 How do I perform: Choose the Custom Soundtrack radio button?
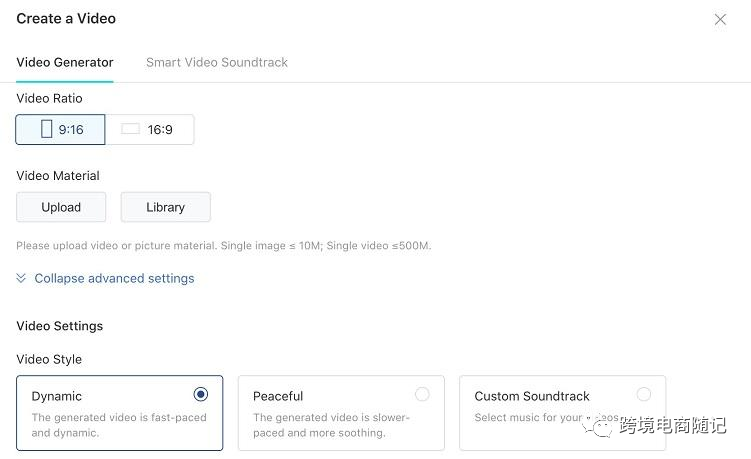coord(643,394)
